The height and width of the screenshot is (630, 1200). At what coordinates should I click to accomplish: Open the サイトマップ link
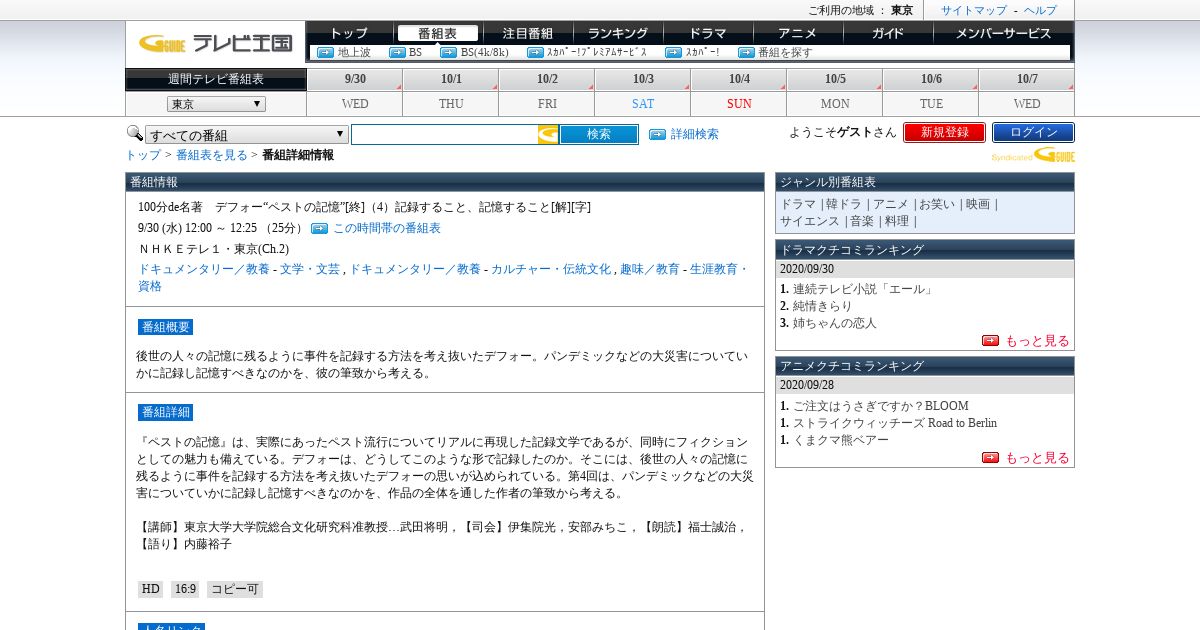[974, 10]
